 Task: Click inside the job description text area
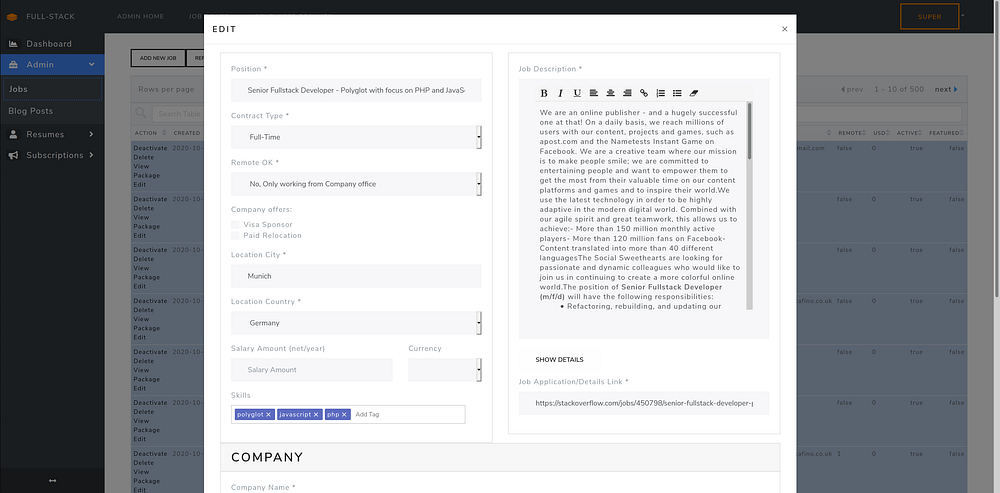point(641,205)
